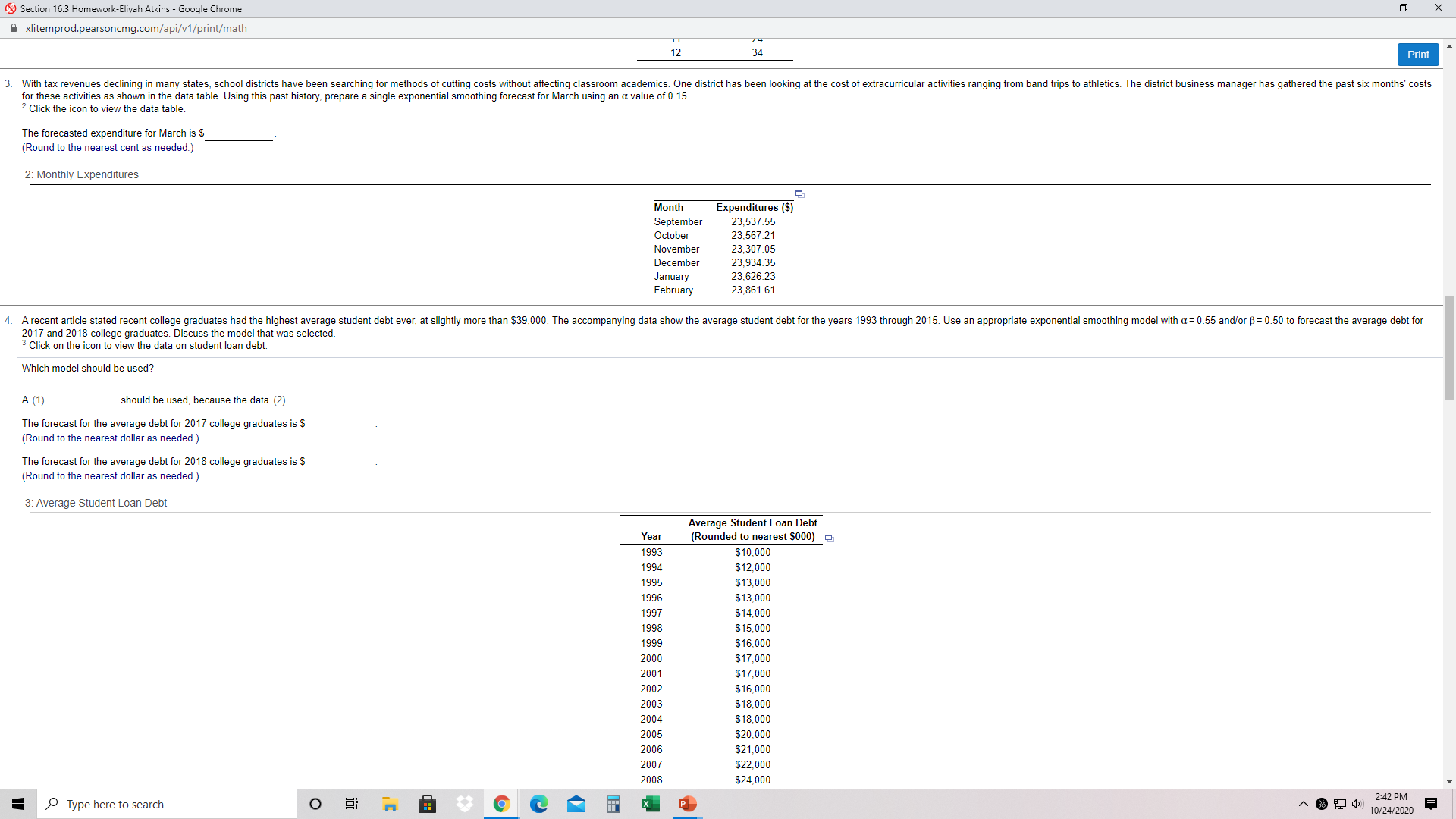Open Dropbox from the taskbar
This screenshot has width=1456, height=819.
464,804
